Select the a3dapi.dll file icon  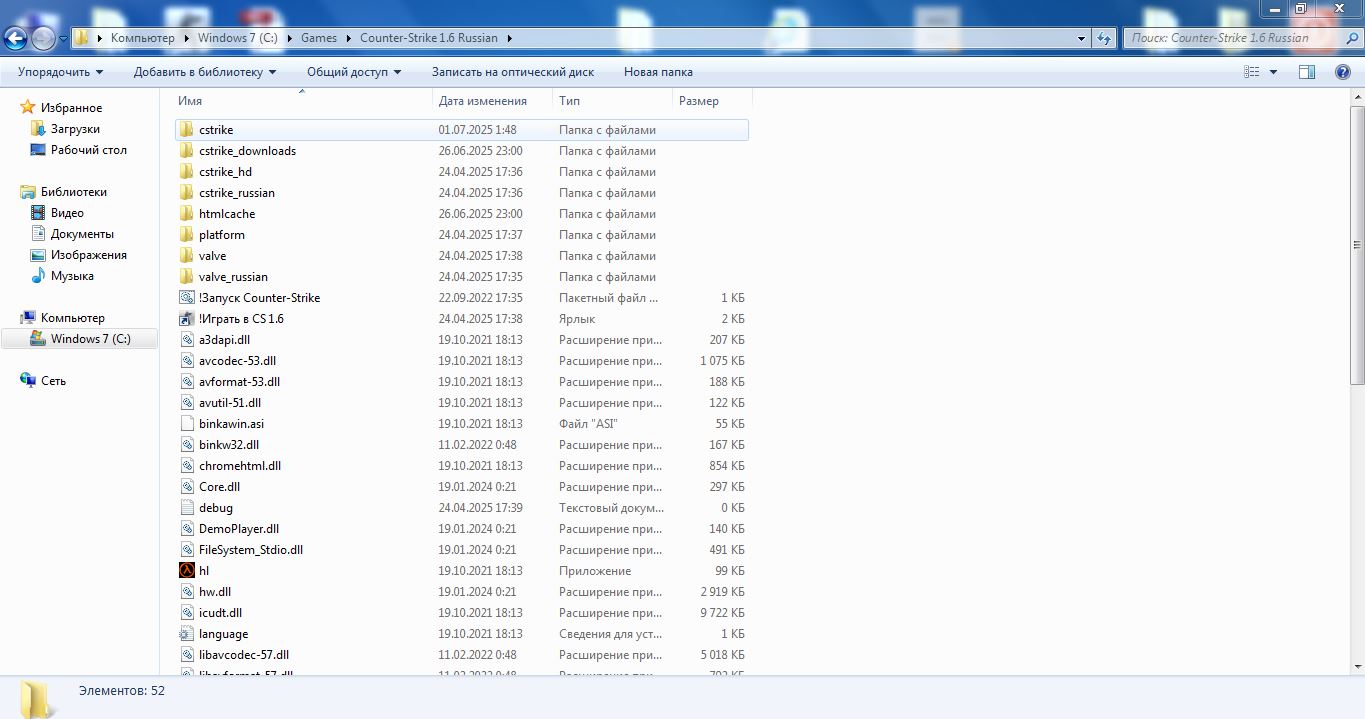pyautogui.click(x=186, y=340)
